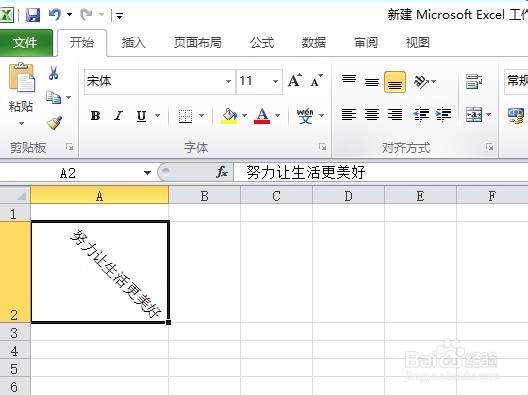Click the Excel application icon
This screenshot has width=528, height=395.
tap(7, 15)
